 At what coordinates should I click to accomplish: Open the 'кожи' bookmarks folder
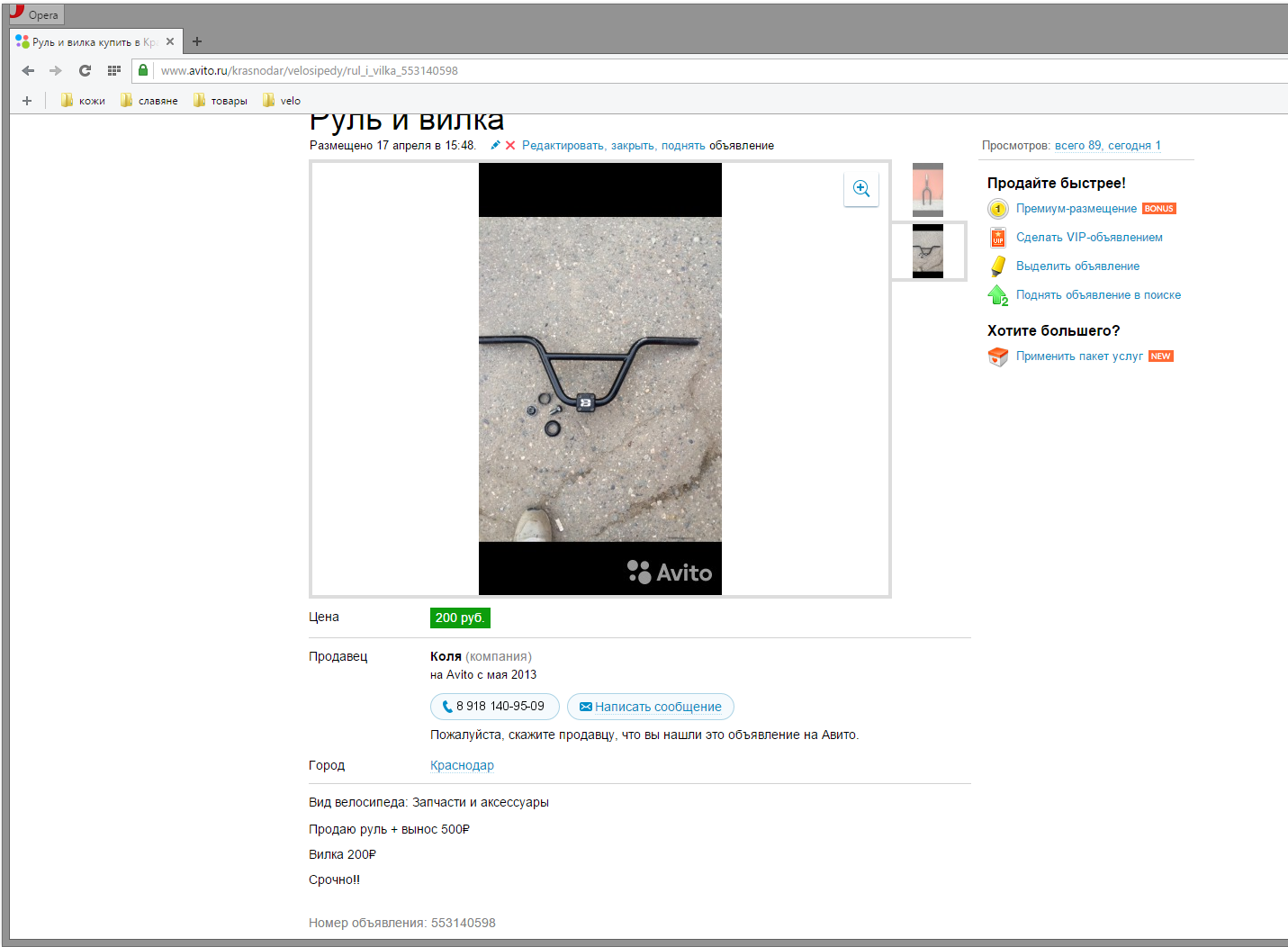(83, 101)
